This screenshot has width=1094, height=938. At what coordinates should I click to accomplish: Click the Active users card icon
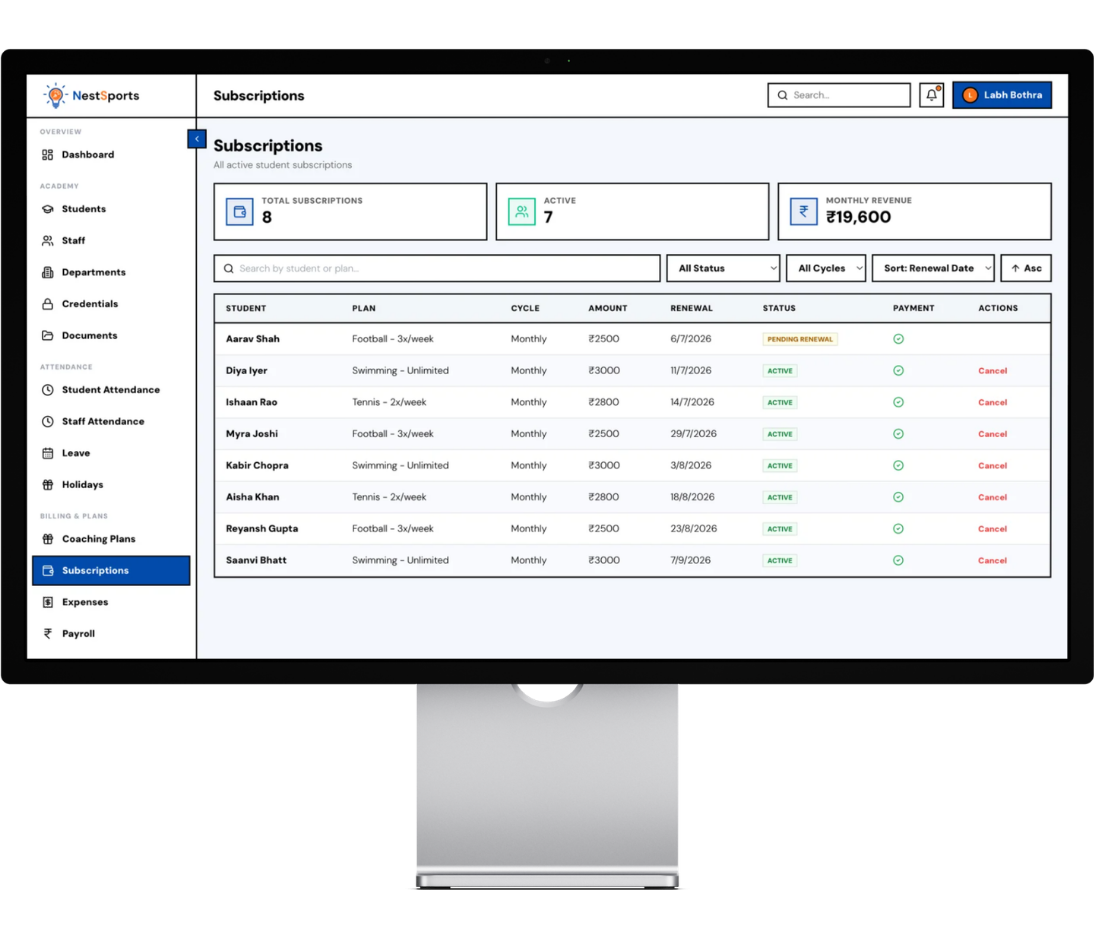point(521,211)
